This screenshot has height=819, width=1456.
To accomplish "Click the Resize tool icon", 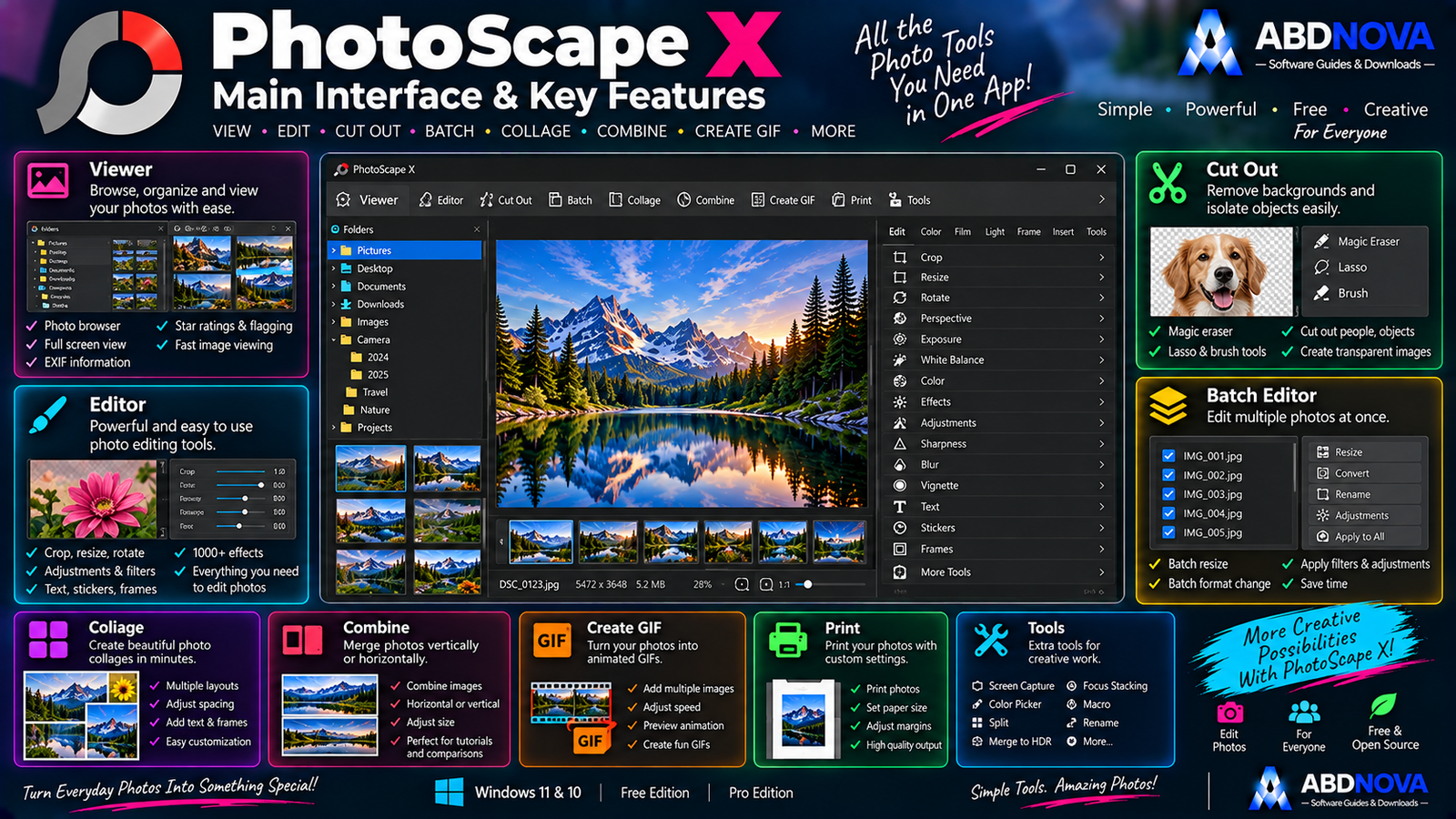I will coord(900,278).
